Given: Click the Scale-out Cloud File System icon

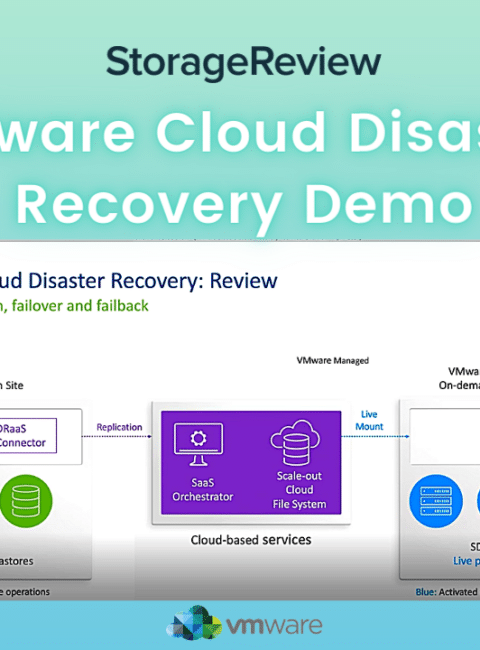Looking at the screenshot, I should (295, 442).
